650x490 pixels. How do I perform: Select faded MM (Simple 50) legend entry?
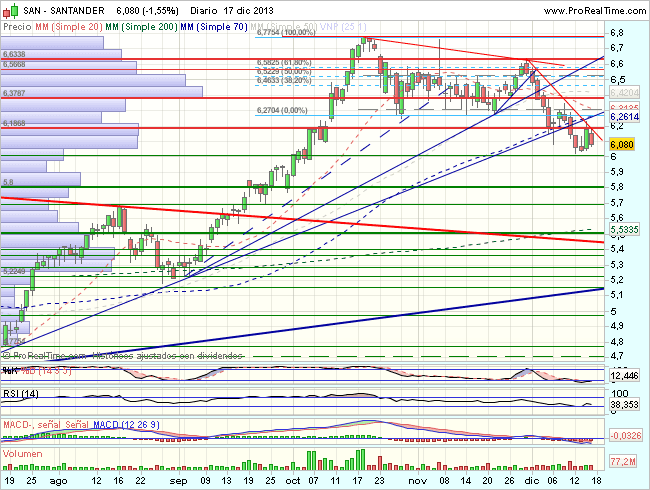(284, 27)
